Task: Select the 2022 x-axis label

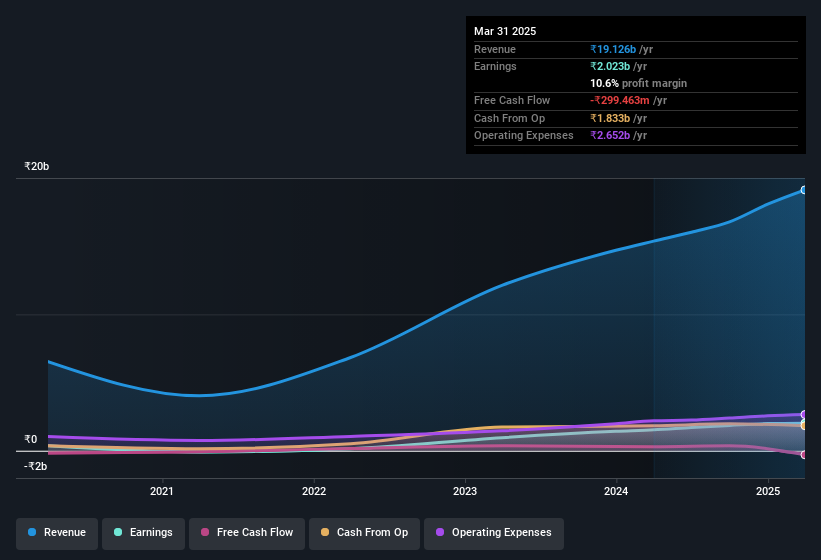Action: [x=314, y=491]
